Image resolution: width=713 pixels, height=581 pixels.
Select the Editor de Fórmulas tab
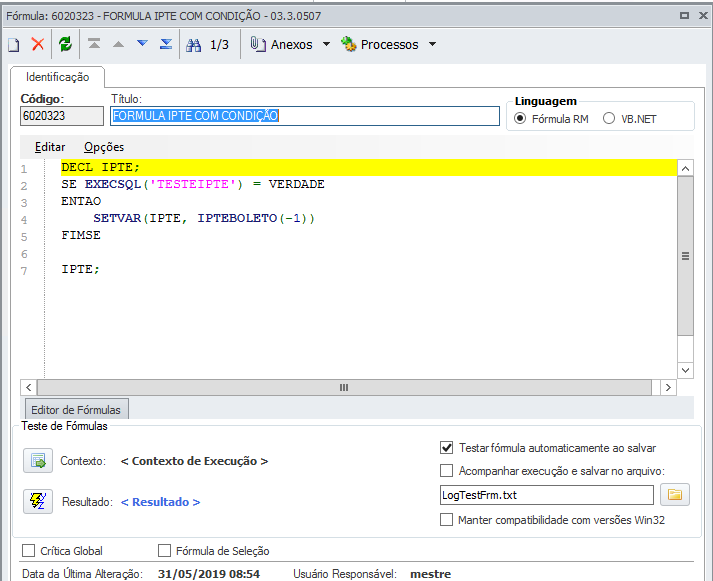[x=76, y=410]
